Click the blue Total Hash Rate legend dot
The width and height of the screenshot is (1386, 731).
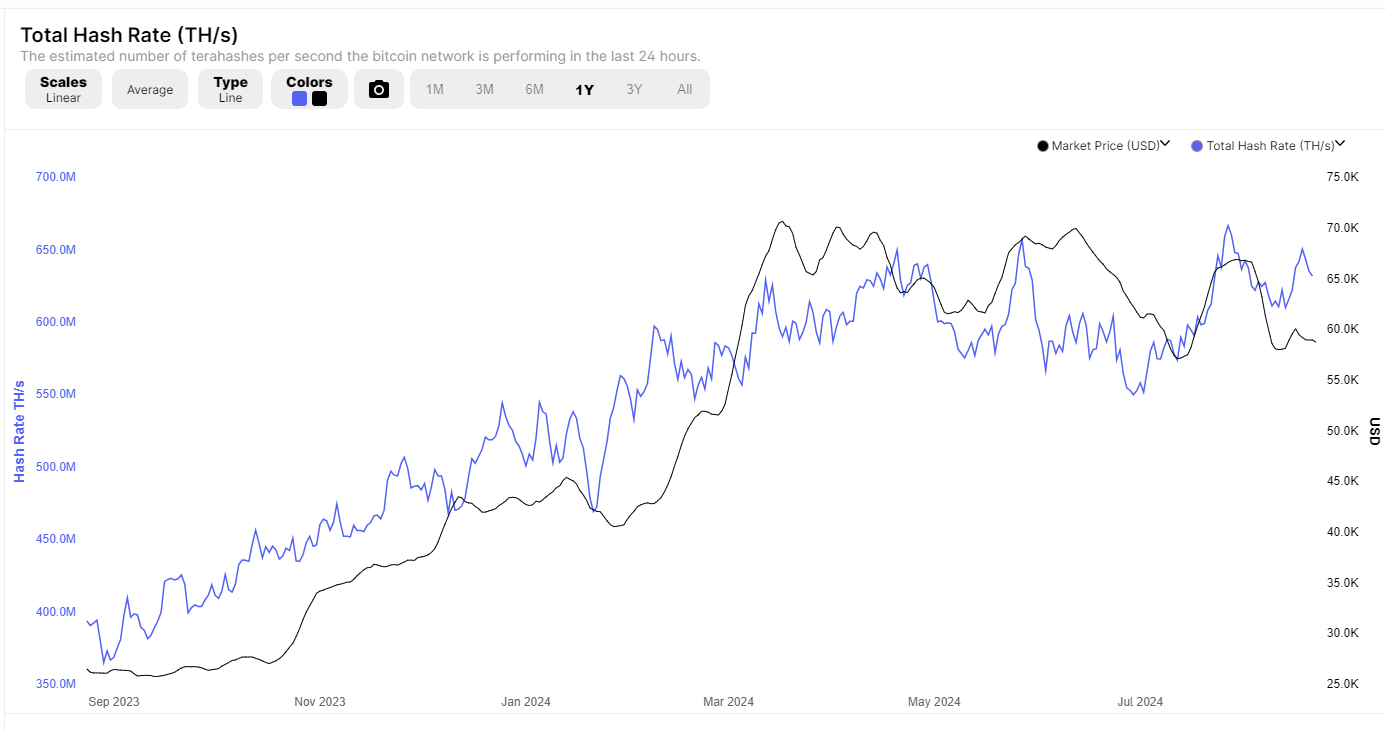(1197, 146)
